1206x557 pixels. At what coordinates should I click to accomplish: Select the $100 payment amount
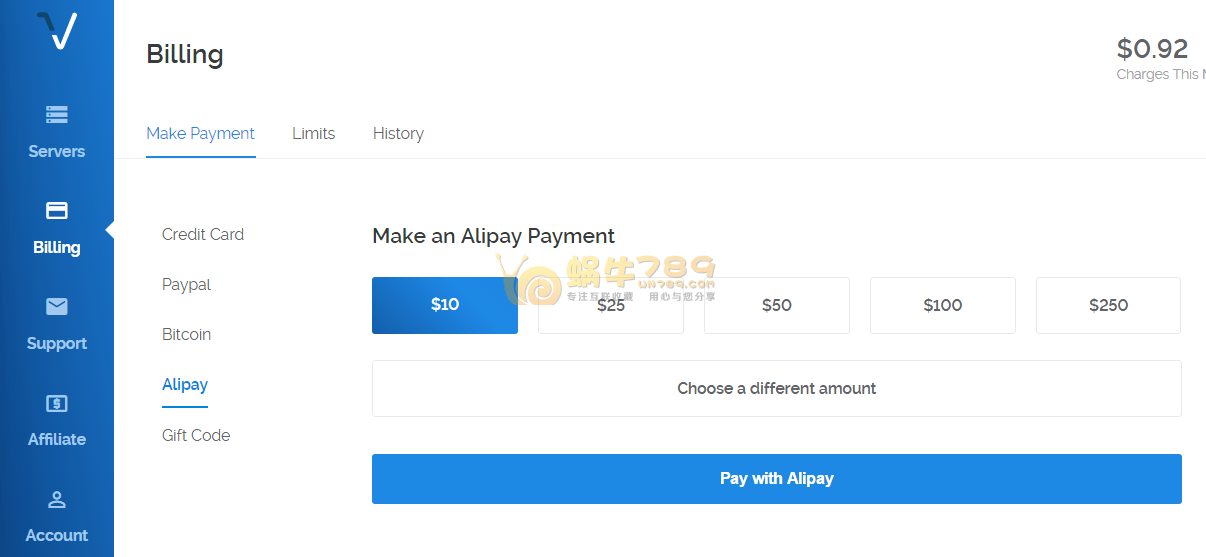943,305
